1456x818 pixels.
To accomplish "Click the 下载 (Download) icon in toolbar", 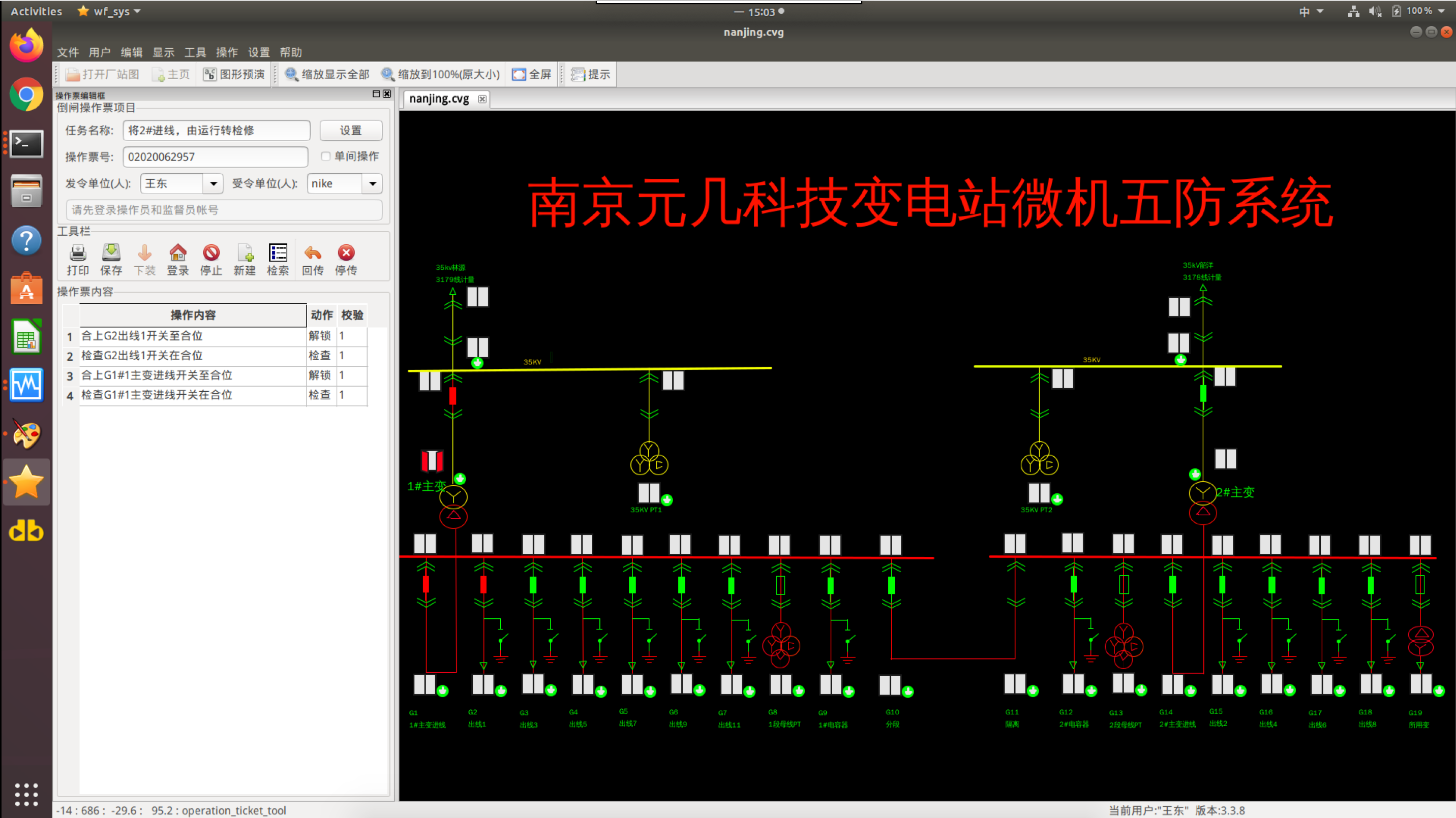I will coord(145,258).
